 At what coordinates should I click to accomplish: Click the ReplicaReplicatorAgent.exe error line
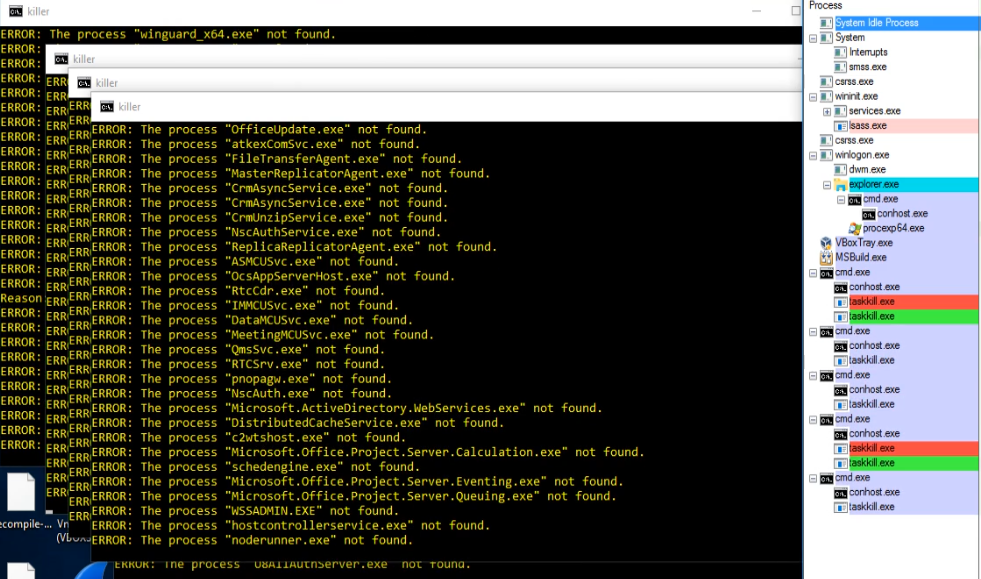click(294, 247)
